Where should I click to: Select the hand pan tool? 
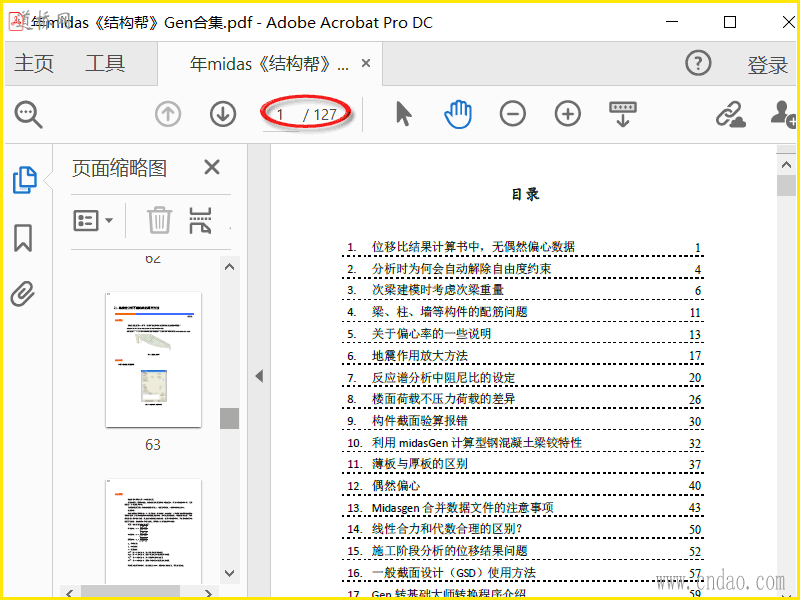click(x=458, y=114)
